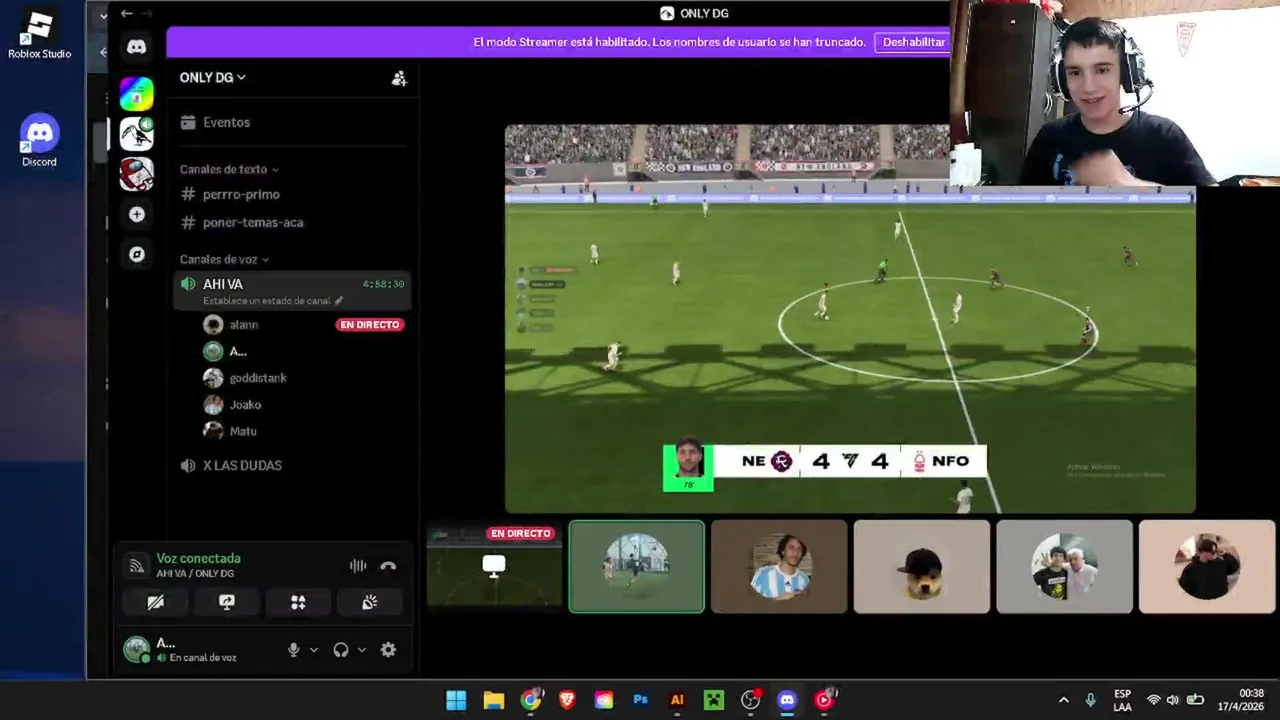Click Deshabilitar to turn off Streamer mode
Viewport: 1280px width, 720px height.
pyautogui.click(x=913, y=42)
